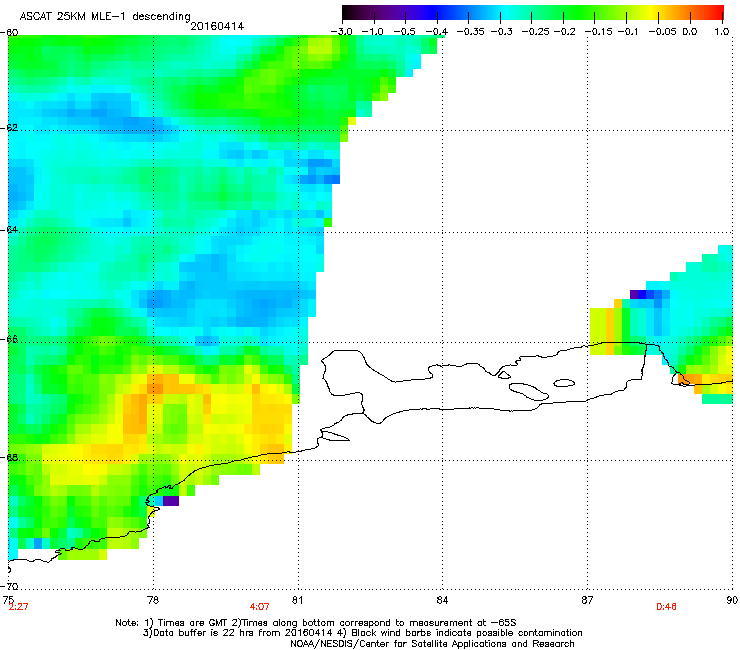740x650 pixels.
Task: Click the black-purple end of the color bar
Action: pyautogui.click(x=352, y=12)
